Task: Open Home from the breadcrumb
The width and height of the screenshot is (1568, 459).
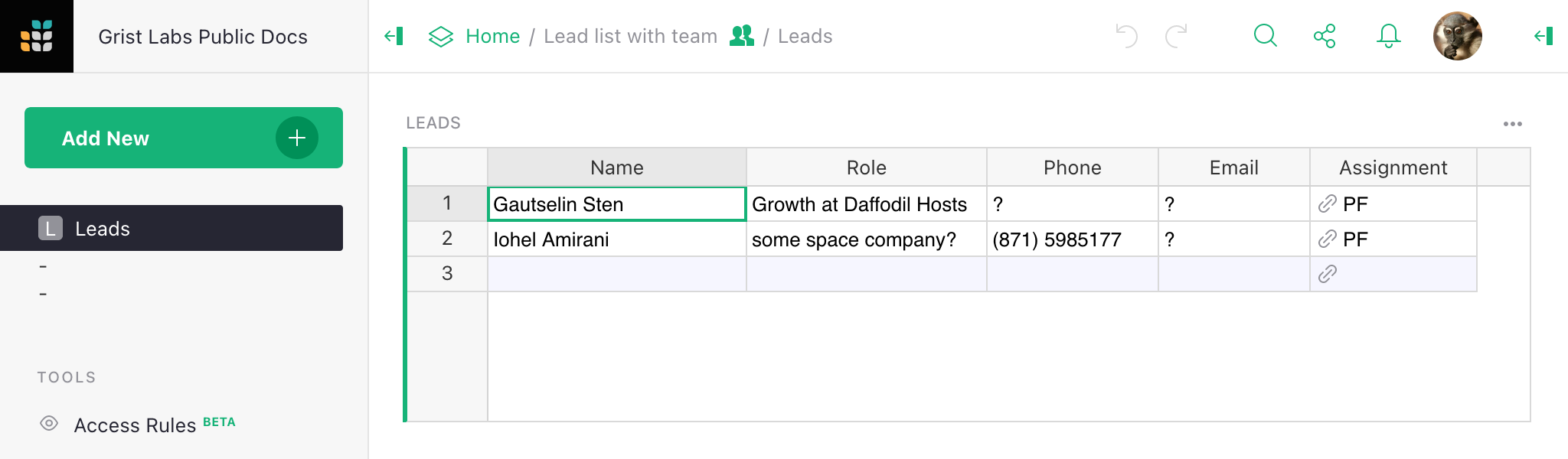Action: click(492, 35)
